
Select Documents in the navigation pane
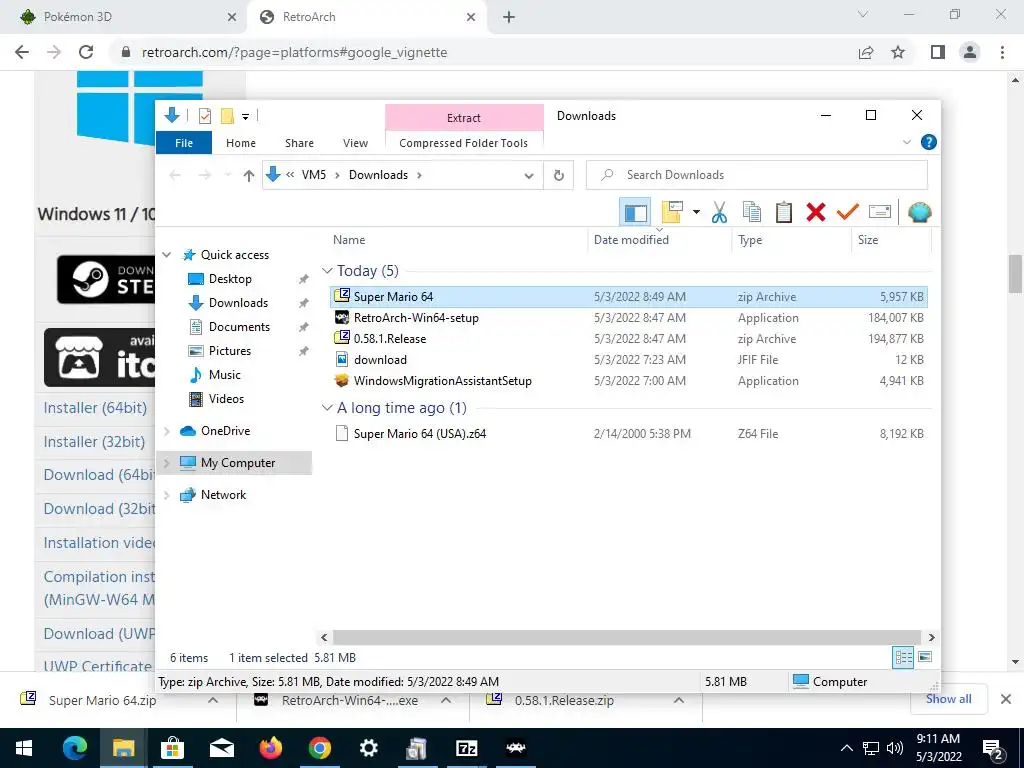click(239, 327)
